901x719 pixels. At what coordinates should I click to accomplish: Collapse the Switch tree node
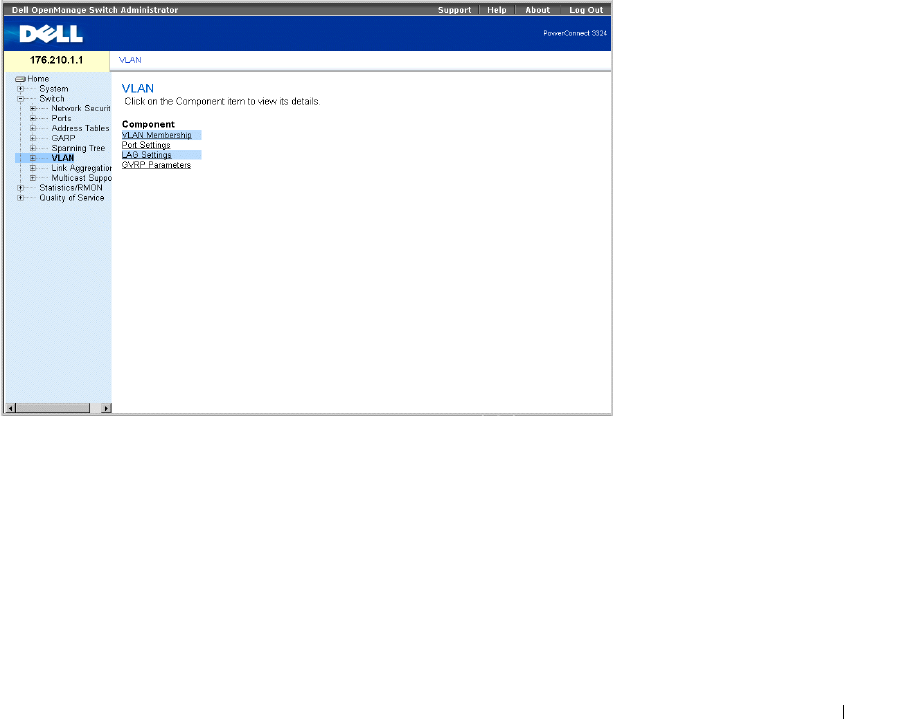click(21, 99)
